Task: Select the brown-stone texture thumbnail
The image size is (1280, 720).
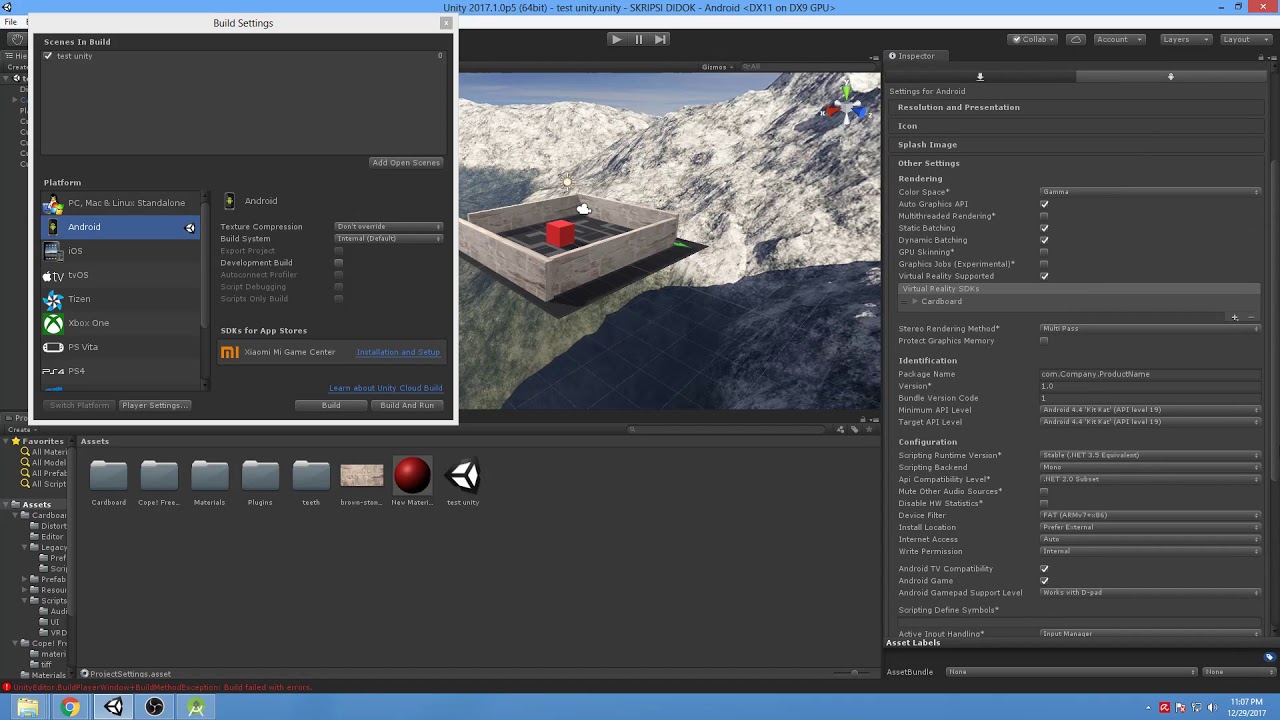Action: pyautogui.click(x=361, y=476)
